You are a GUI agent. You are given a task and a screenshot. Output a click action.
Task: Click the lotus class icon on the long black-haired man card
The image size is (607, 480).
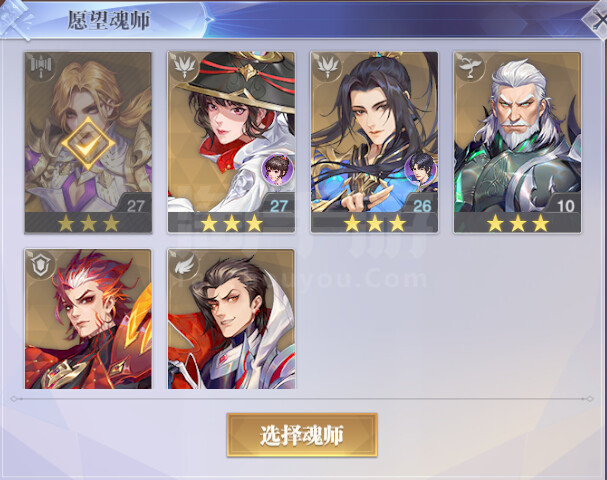click(327, 67)
